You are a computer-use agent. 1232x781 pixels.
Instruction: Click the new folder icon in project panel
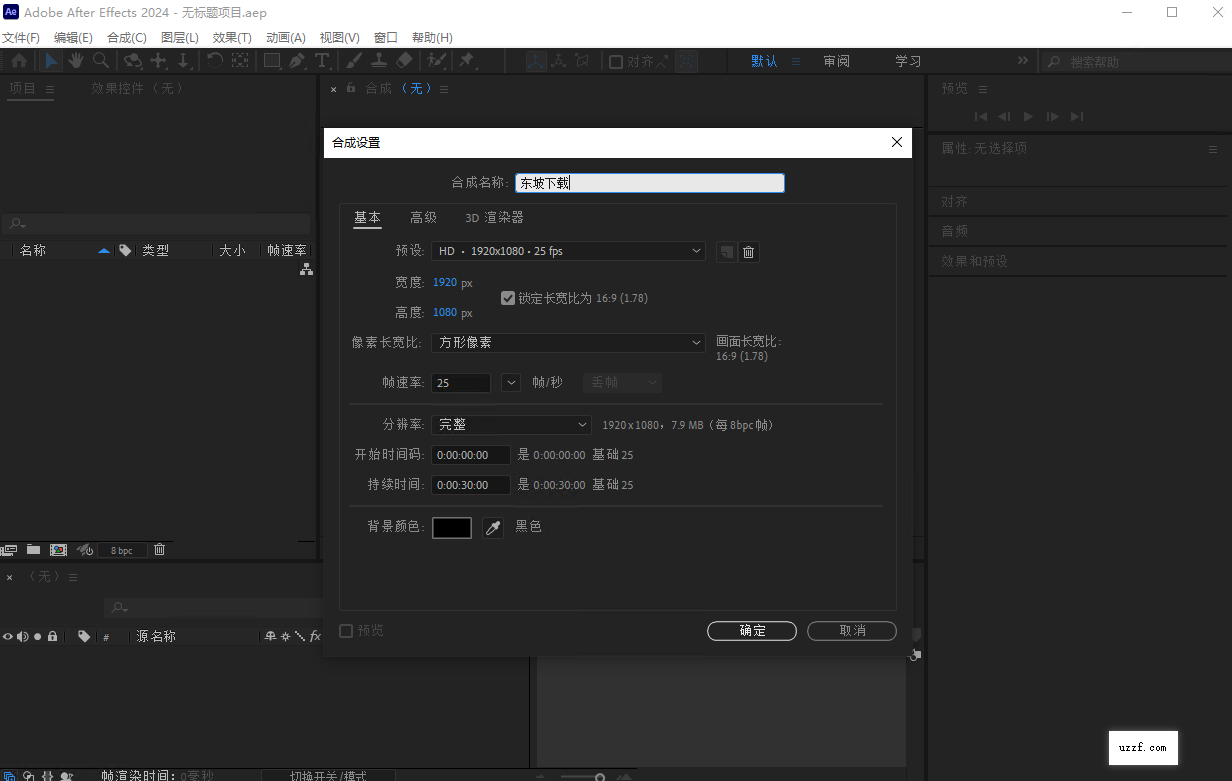(x=33, y=549)
